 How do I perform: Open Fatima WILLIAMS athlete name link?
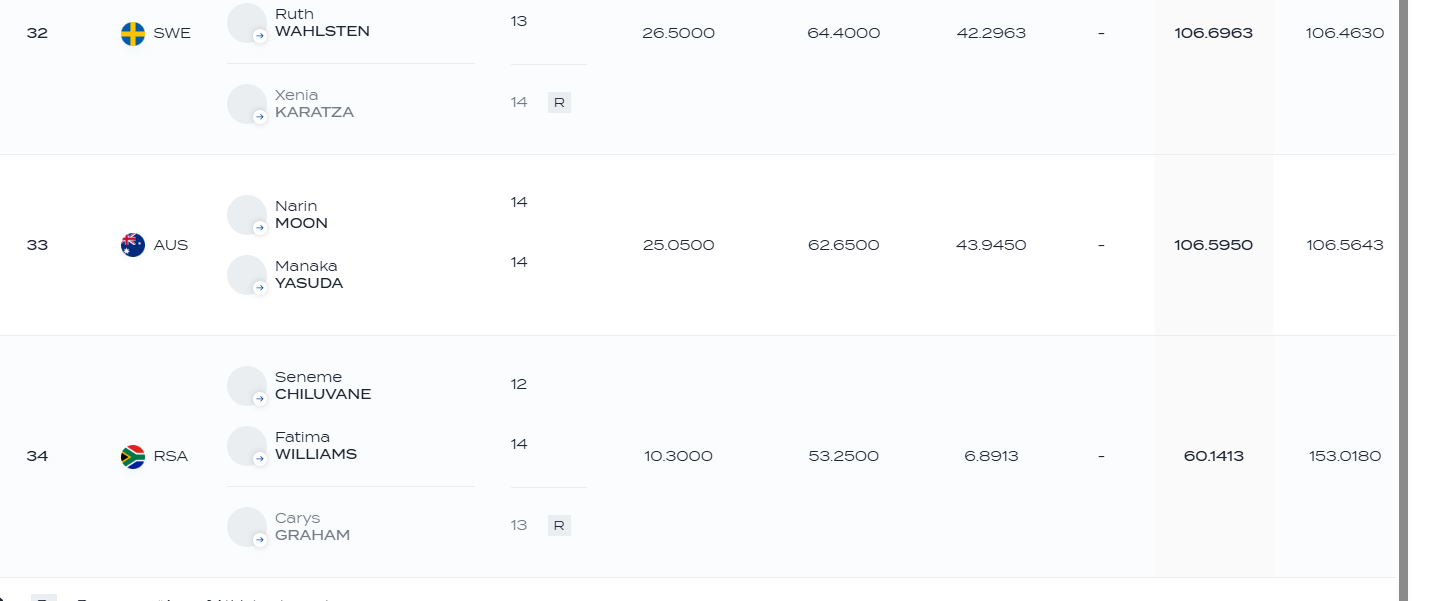tap(316, 446)
